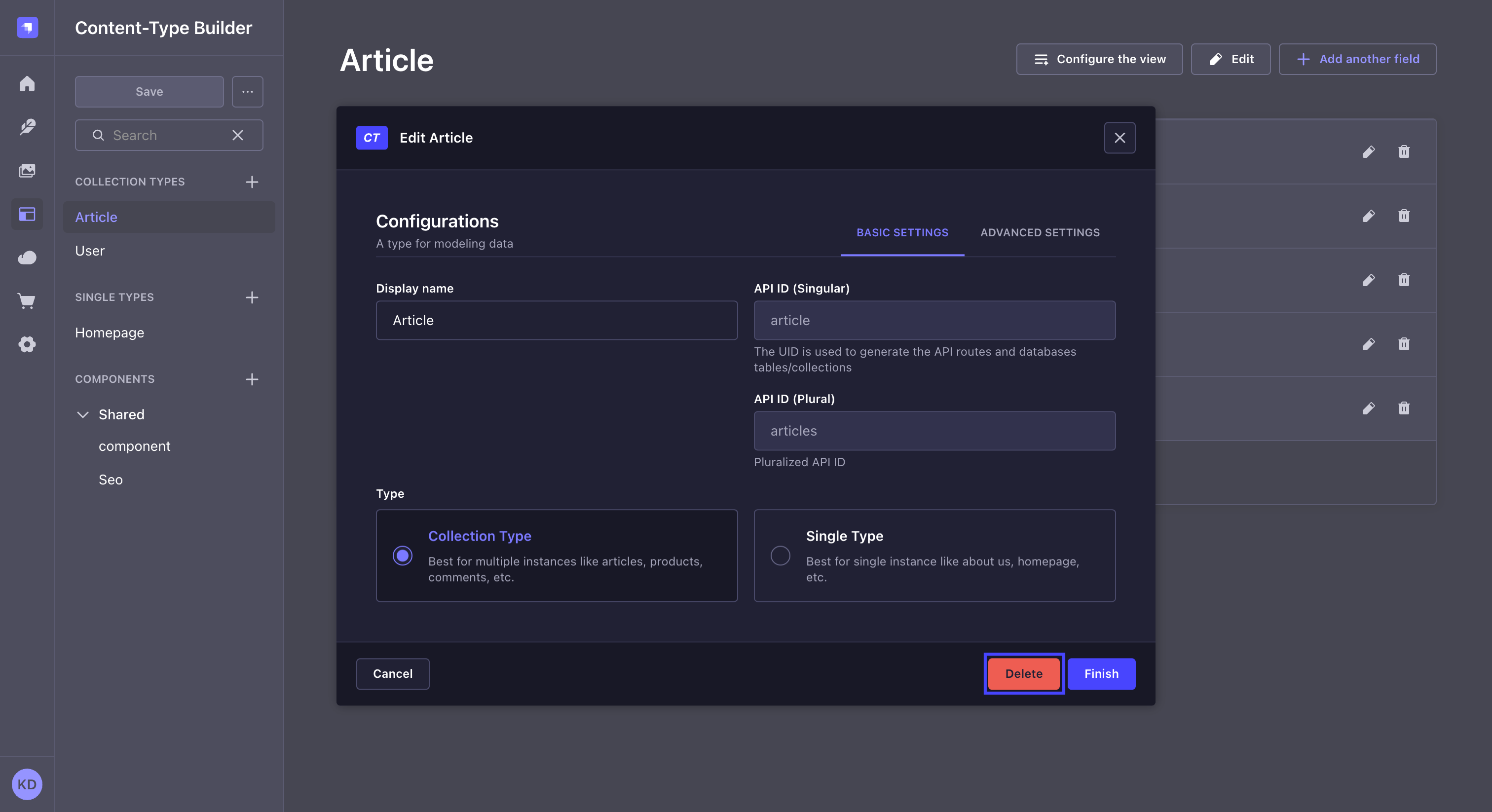The height and width of the screenshot is (812, 1492).
Task: Open the Media Library icon
Action: point(27,171)
